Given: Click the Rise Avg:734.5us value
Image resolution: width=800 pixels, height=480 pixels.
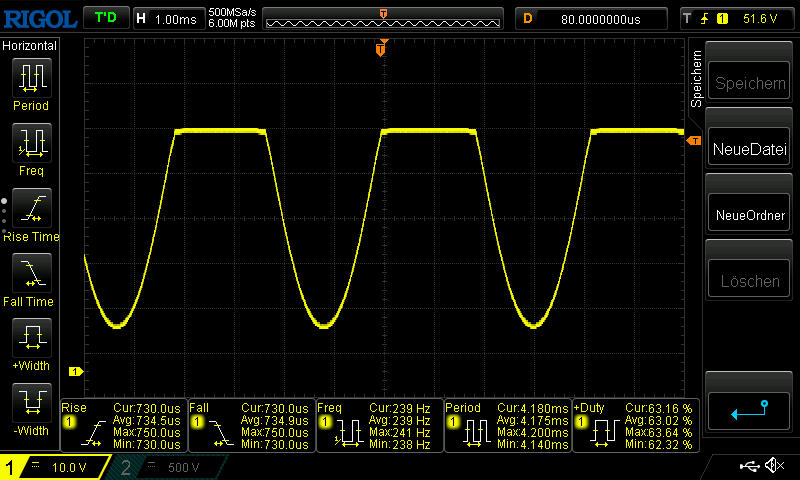Looking at the screenshot, I should 147,420.
